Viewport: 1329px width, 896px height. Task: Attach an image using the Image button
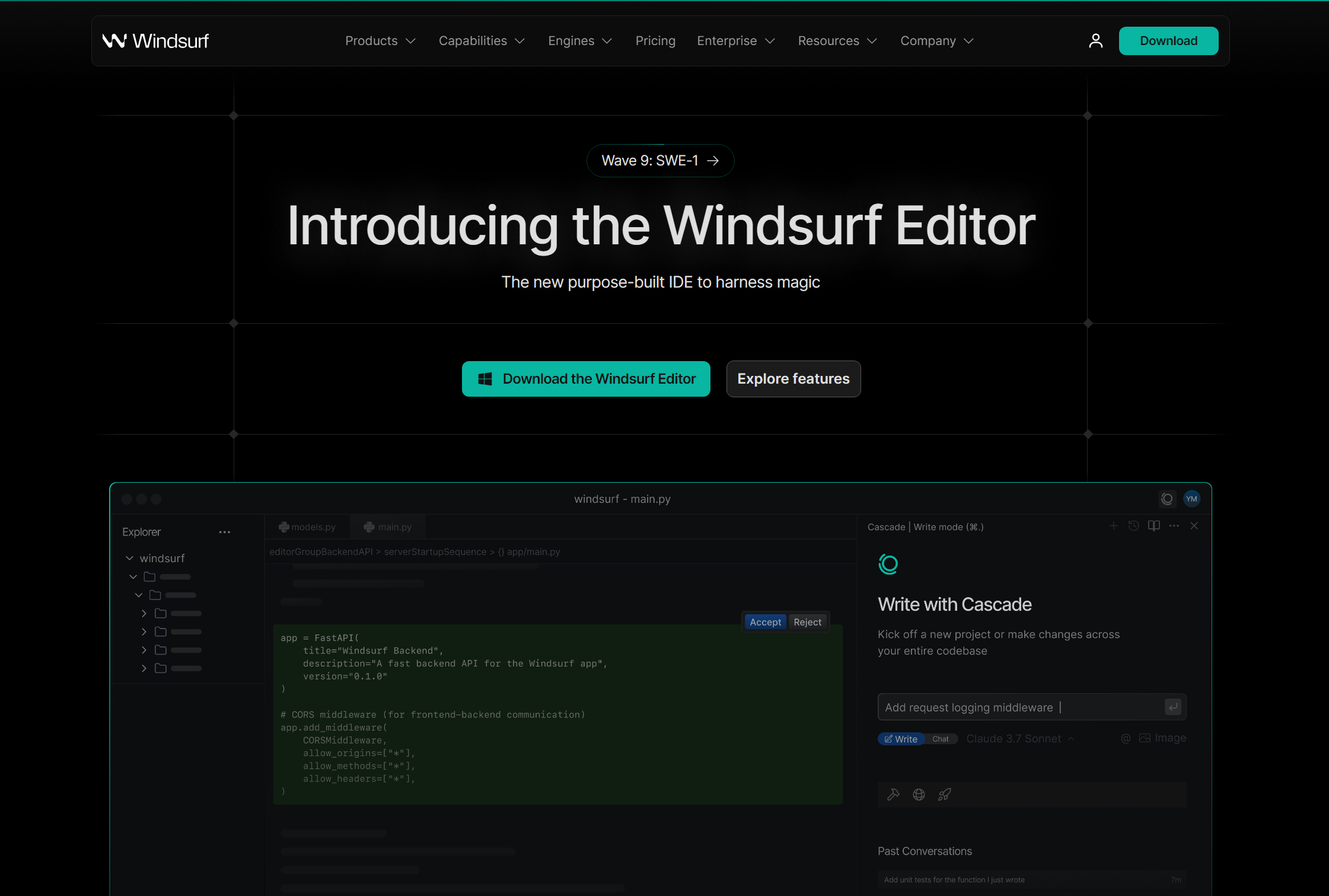pos(1163,738)
